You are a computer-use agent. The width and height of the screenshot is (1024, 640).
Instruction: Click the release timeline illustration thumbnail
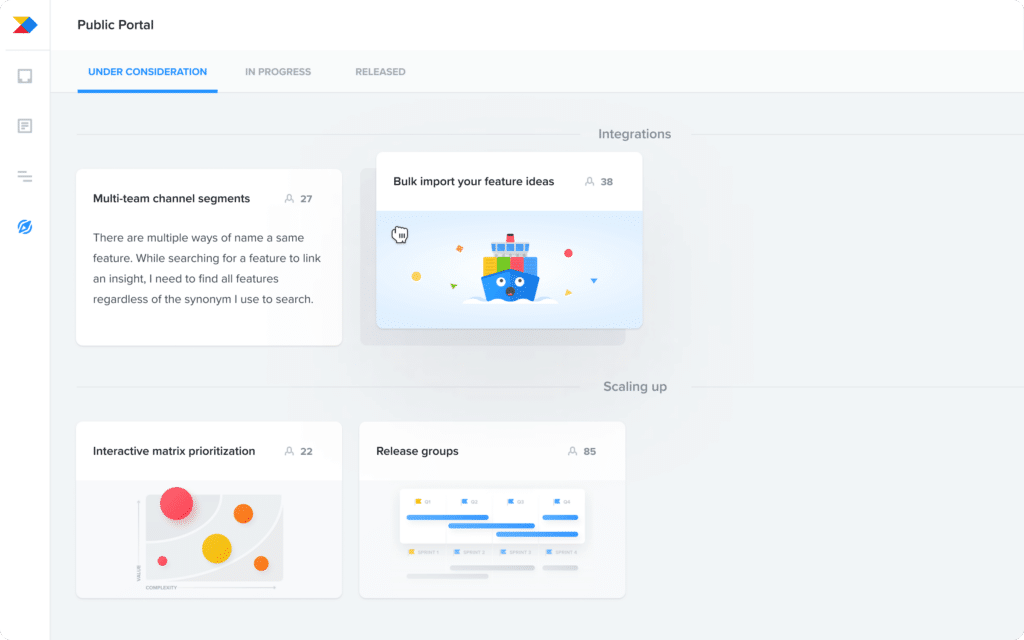point(492,539)
